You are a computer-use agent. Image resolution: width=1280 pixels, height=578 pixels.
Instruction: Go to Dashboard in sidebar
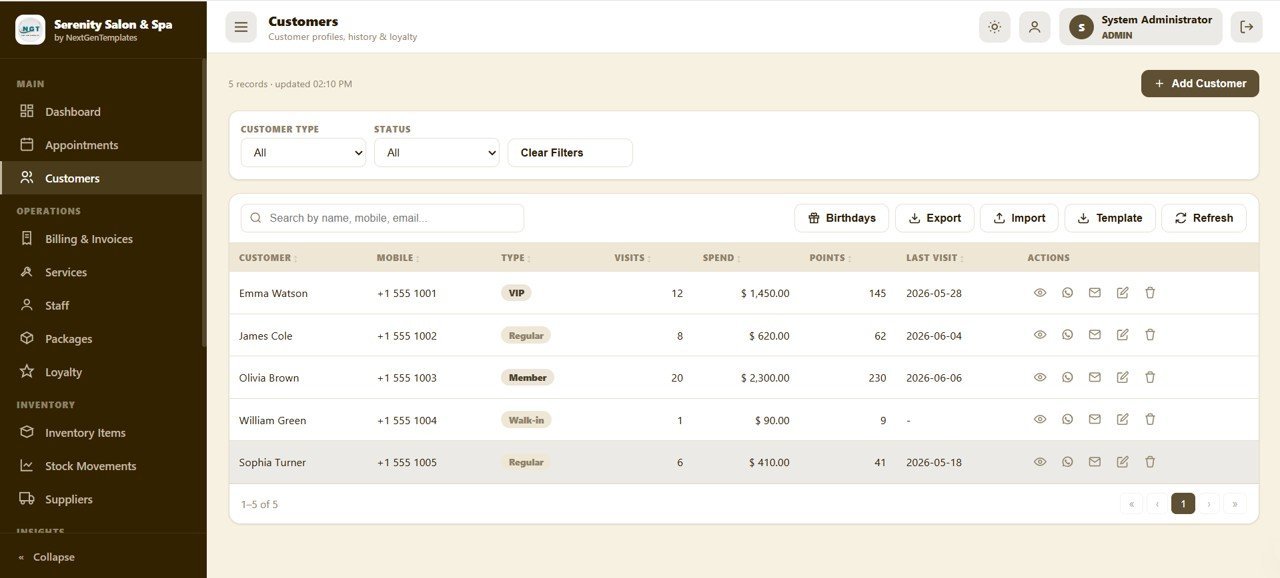[101, 112]
